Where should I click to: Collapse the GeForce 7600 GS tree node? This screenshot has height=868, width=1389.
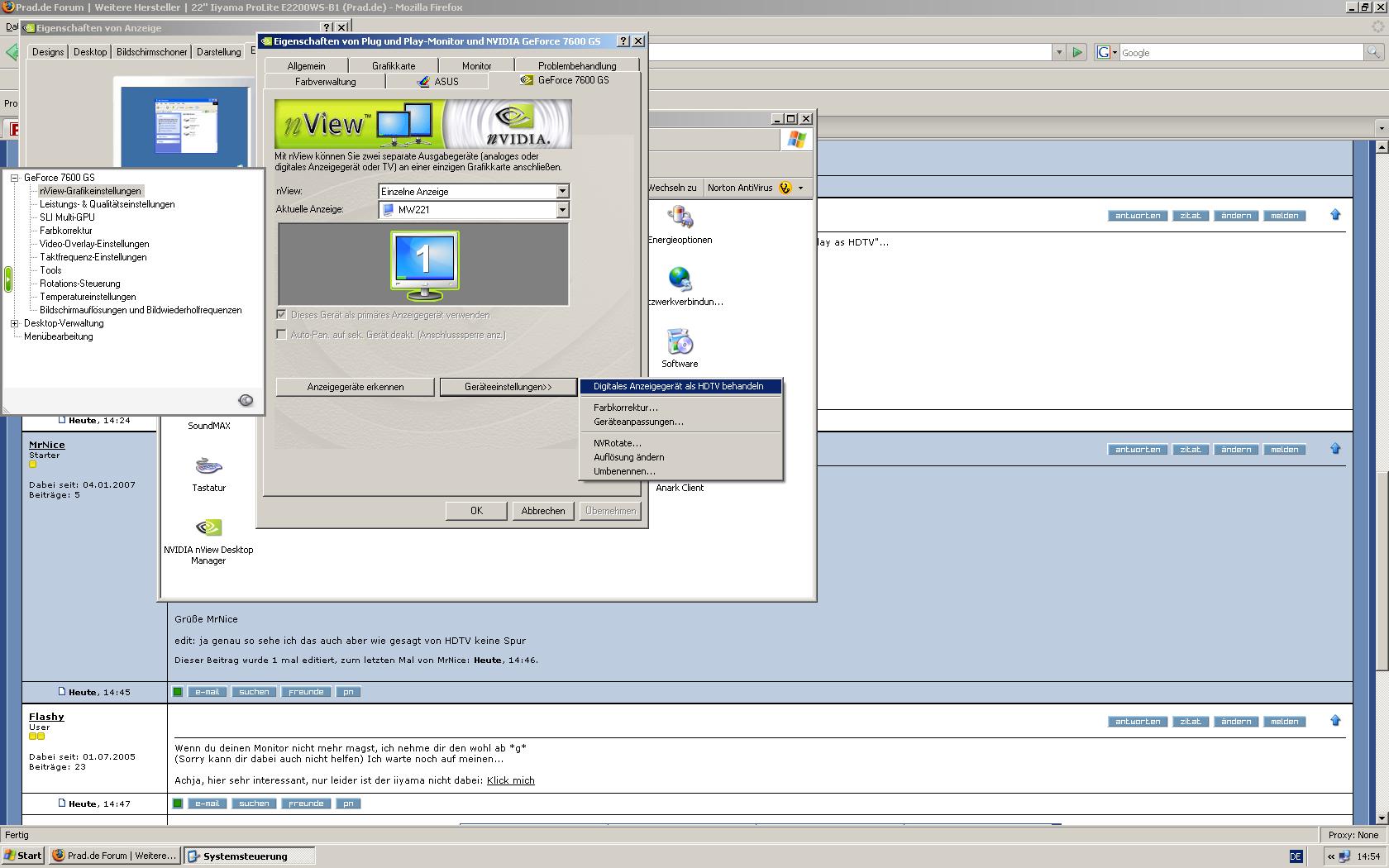14,178
